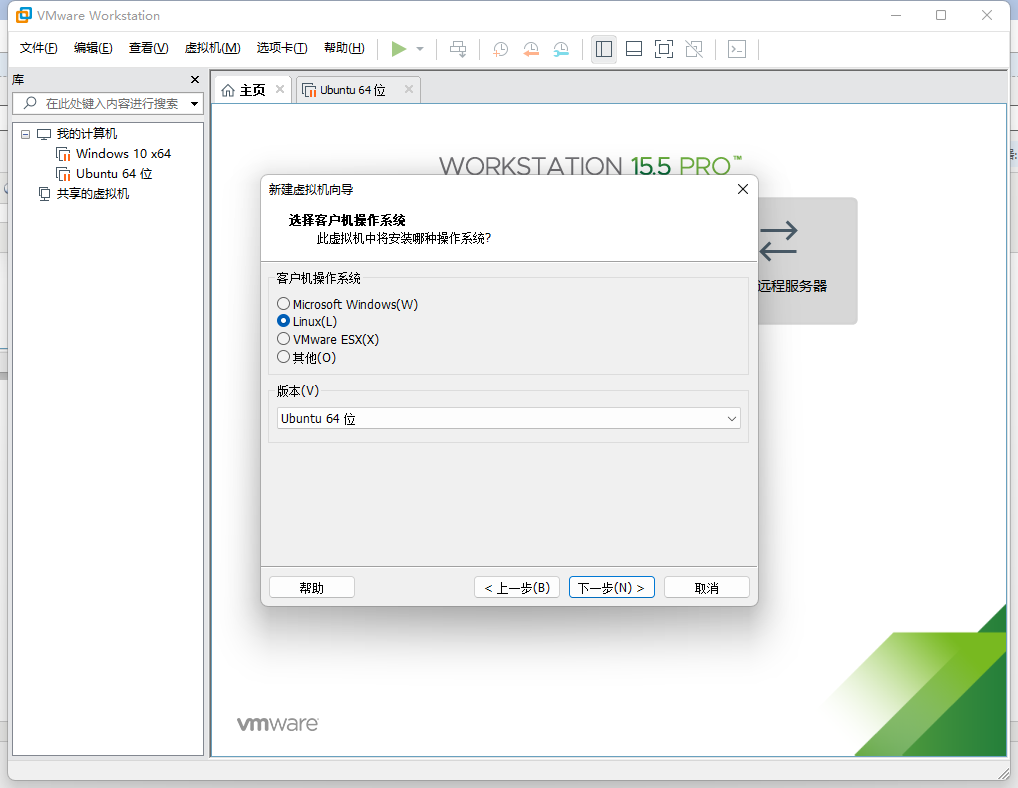
Task: Click the remote server arrows icon
Action: click(x=778, y=241)
